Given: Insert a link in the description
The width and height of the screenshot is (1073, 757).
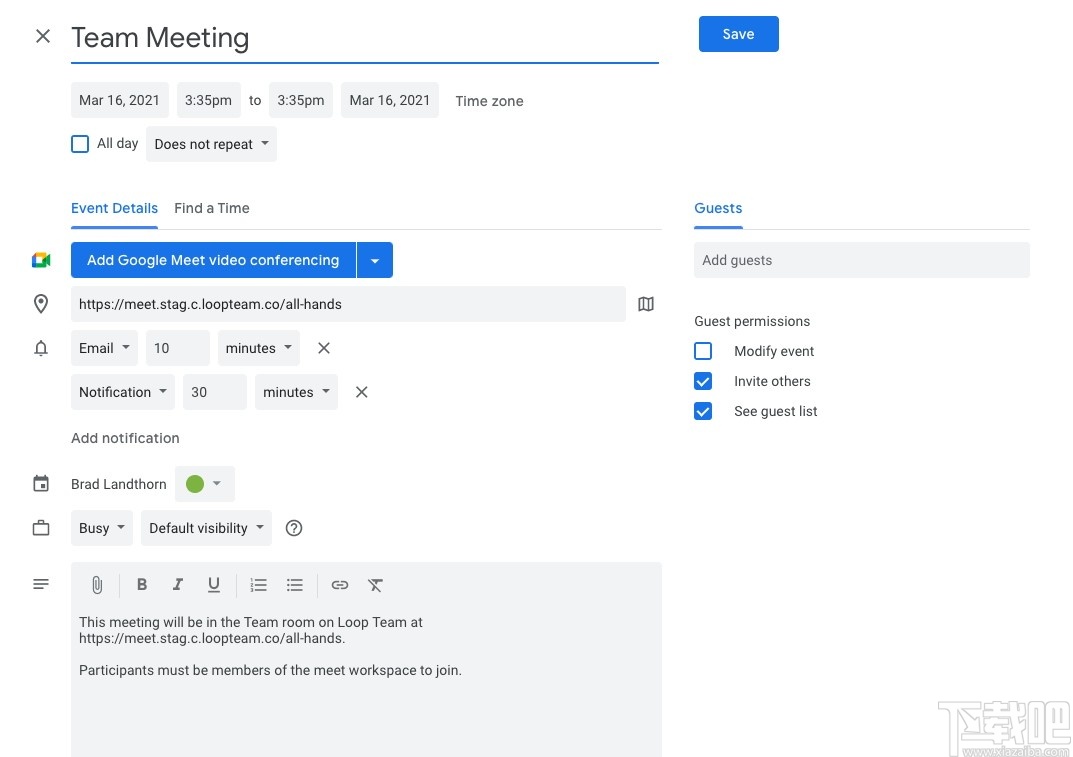Looking at the screenshot, I should click(340, 585).
